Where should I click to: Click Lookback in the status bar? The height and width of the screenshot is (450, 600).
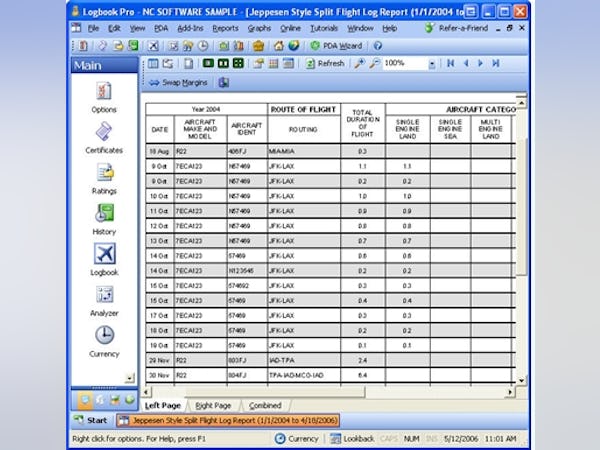click(352, 439)
